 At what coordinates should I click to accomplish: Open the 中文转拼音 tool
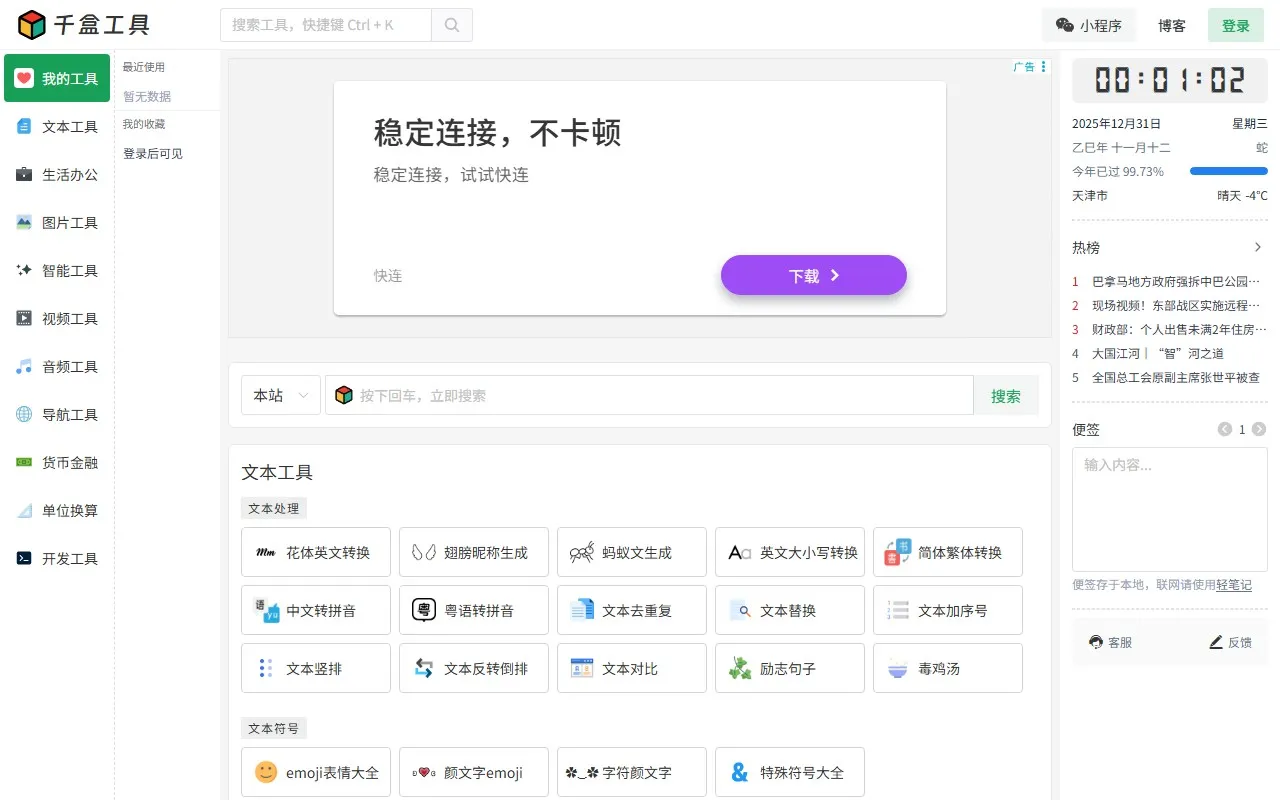point(315,610)
